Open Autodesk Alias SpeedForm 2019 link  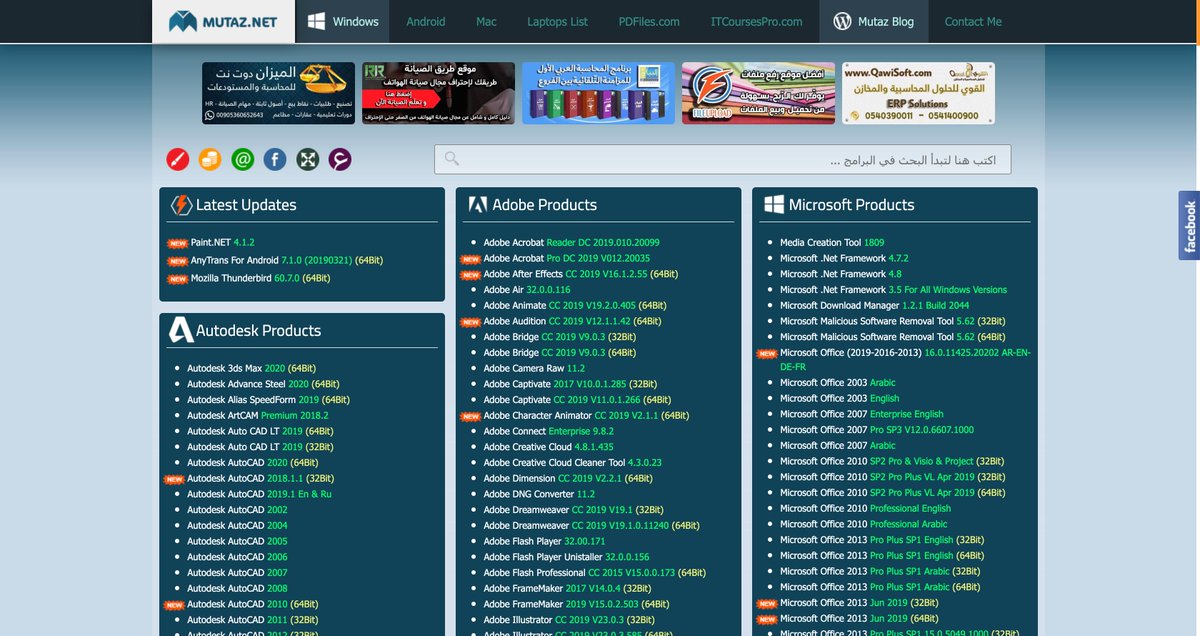click(268, 399)
